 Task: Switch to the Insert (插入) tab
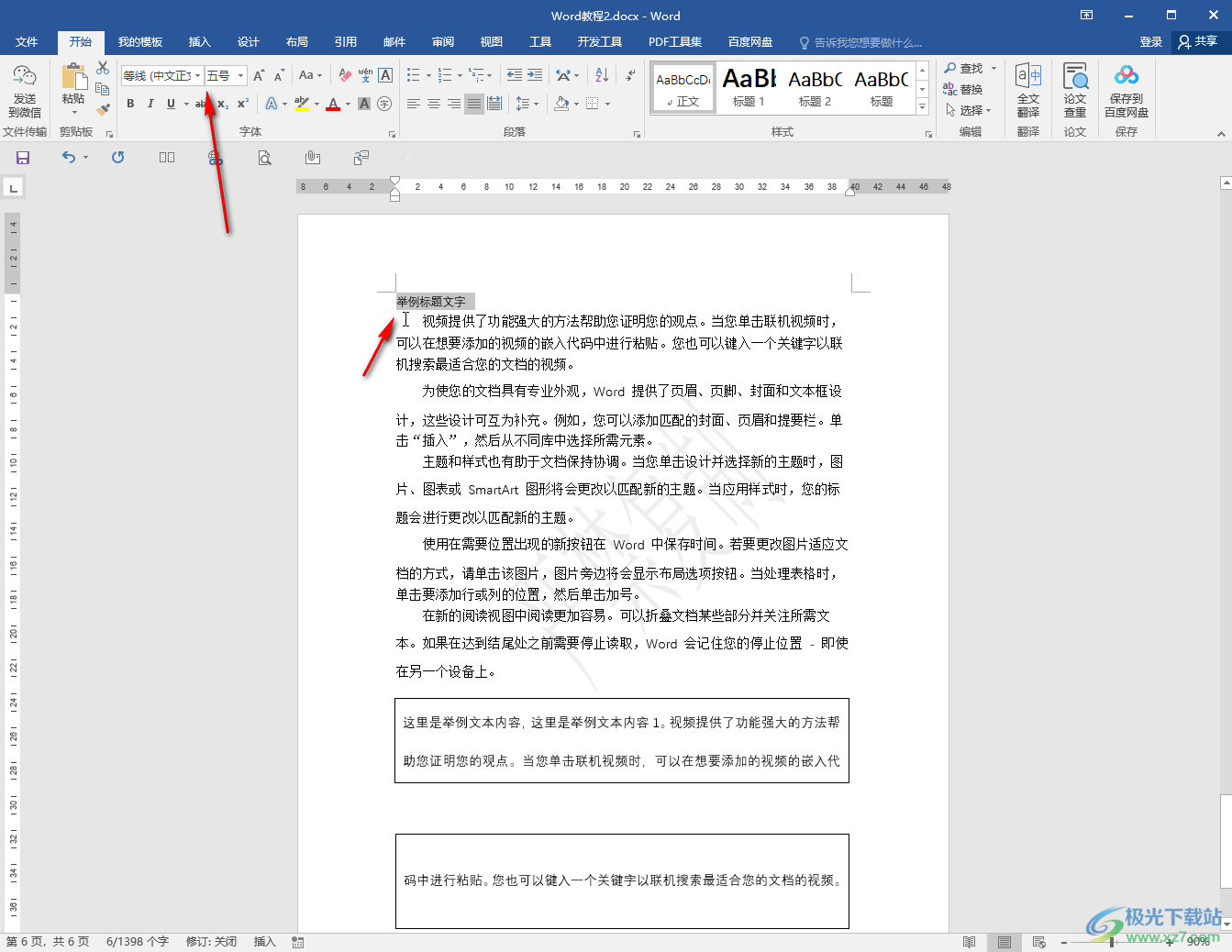tap(199, 42)
